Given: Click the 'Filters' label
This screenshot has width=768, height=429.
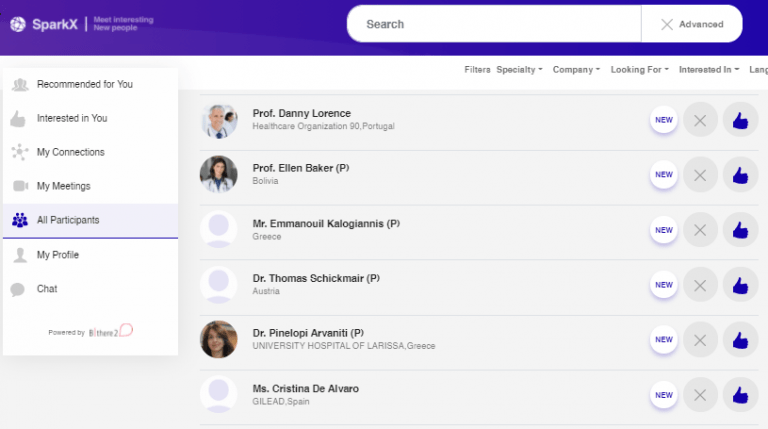Looking at the screenshot, I should click(477, 70).
